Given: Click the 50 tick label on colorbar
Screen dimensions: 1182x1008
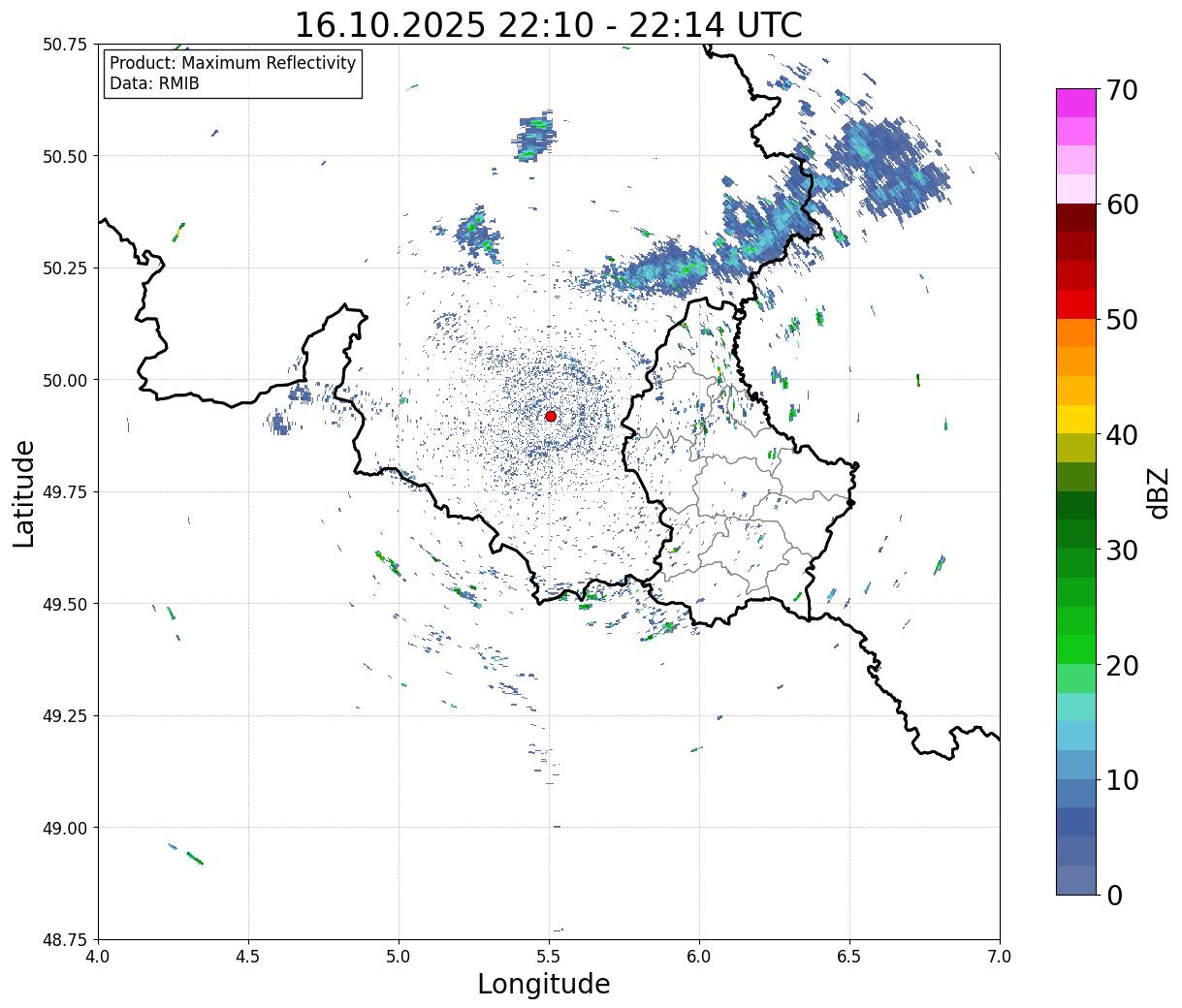Looking at the screenshot, I should pos(1122,320).
